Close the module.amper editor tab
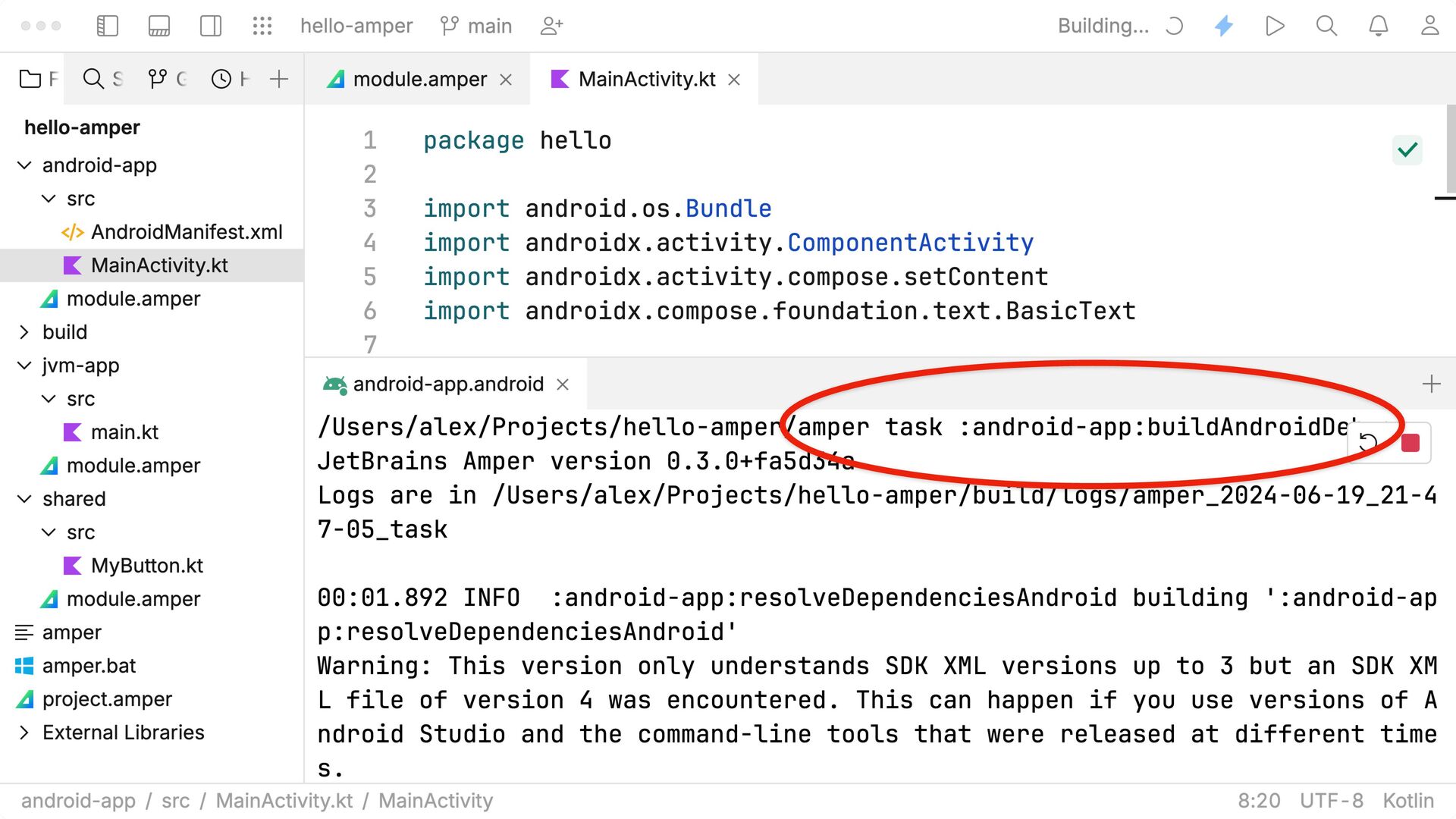This screenshot has height=819, width=1456. (507, 80)
